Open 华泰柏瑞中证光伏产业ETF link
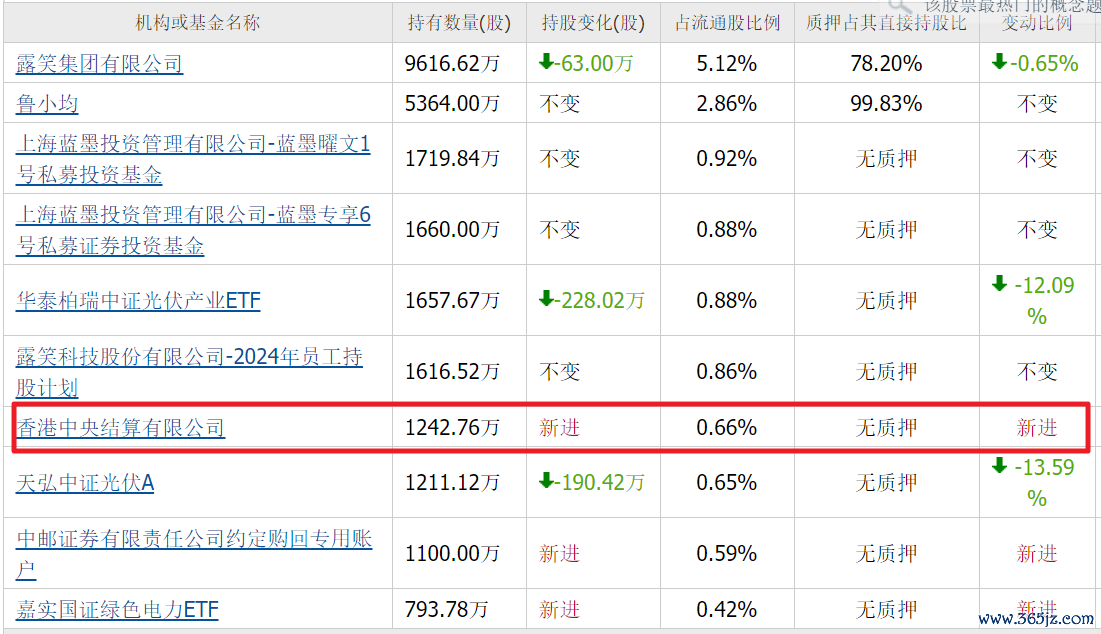Screen dimensions: 1101x634 tap(138, 301)
